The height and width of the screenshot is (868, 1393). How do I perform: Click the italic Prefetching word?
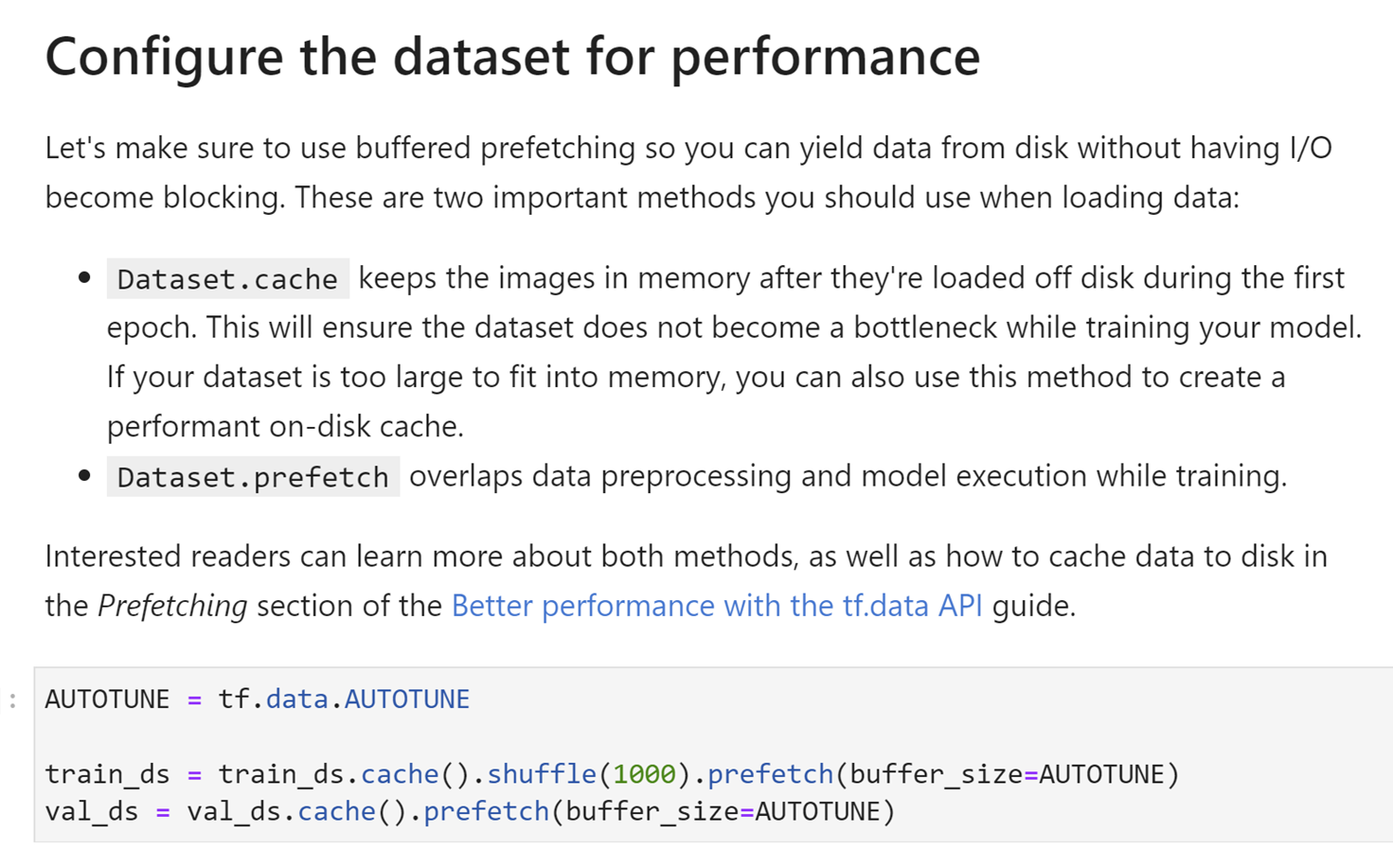172,606
